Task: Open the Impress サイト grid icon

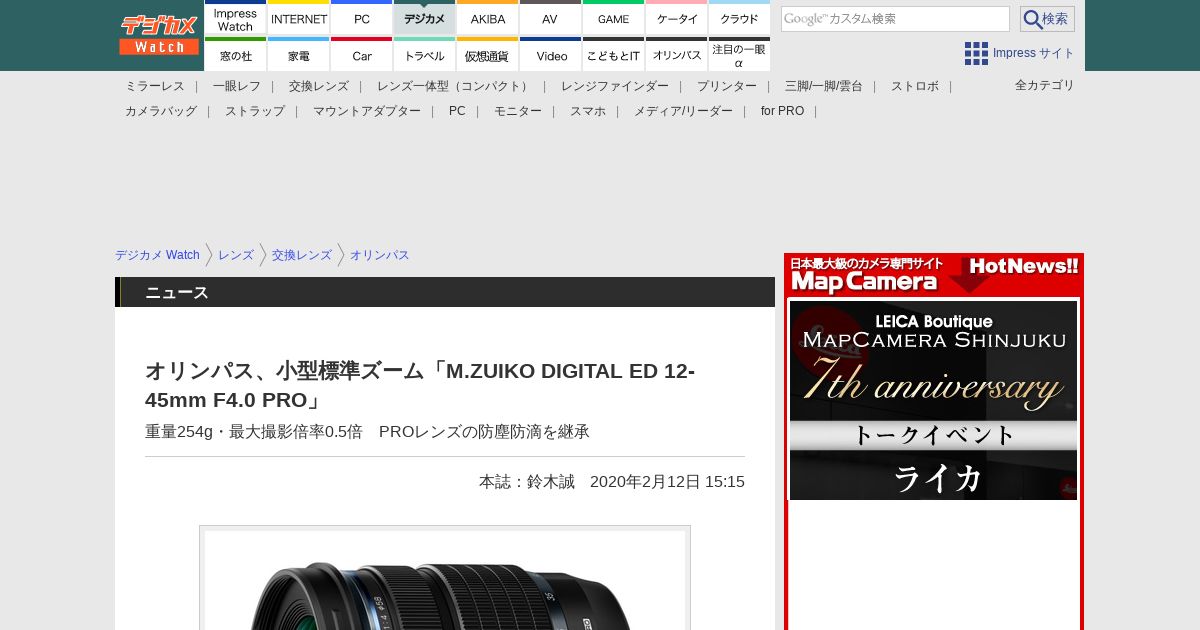Action: 976,53
